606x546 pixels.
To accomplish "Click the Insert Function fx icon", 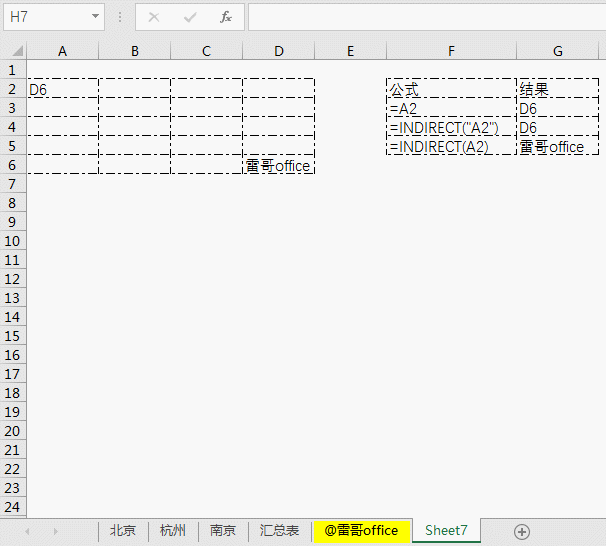I will (226, 17).
